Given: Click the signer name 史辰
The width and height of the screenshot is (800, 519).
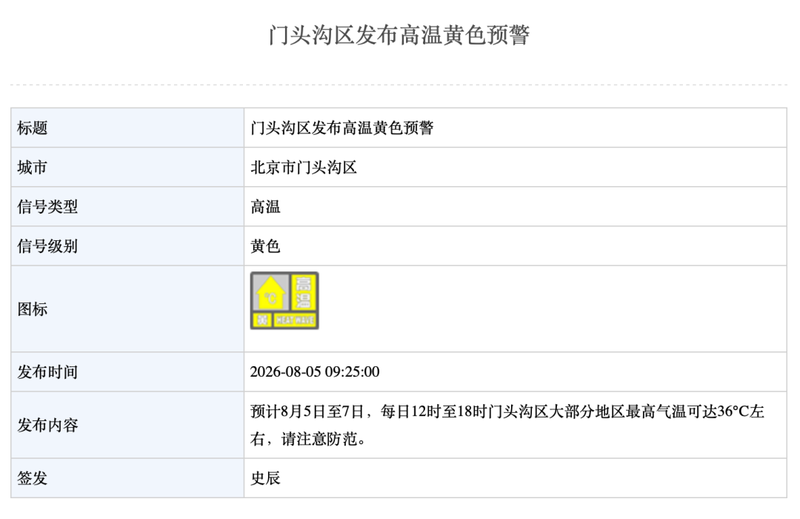Looking at the screenshot, I should (x=265, y=478).
